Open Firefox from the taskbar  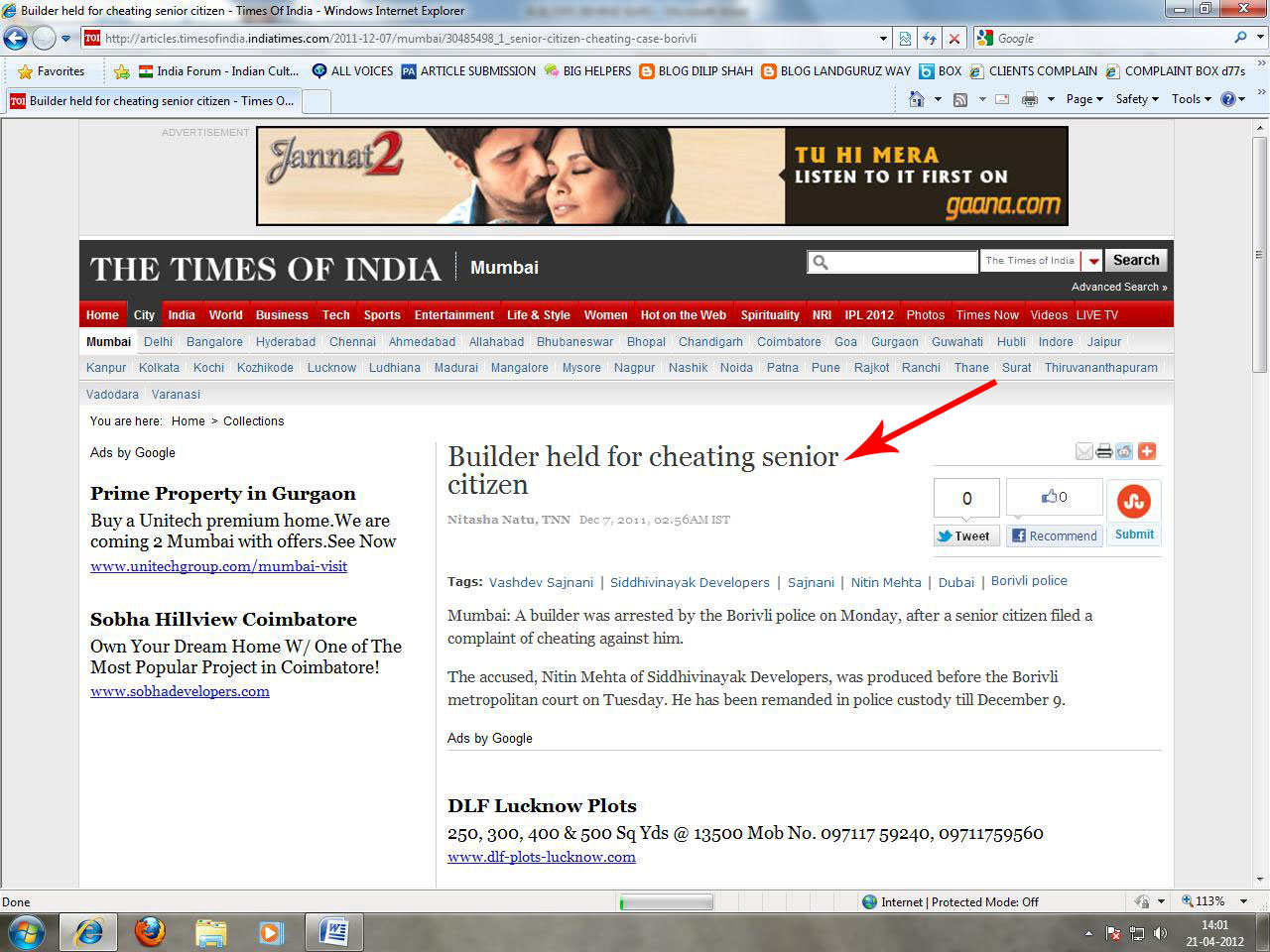(150, 932)
